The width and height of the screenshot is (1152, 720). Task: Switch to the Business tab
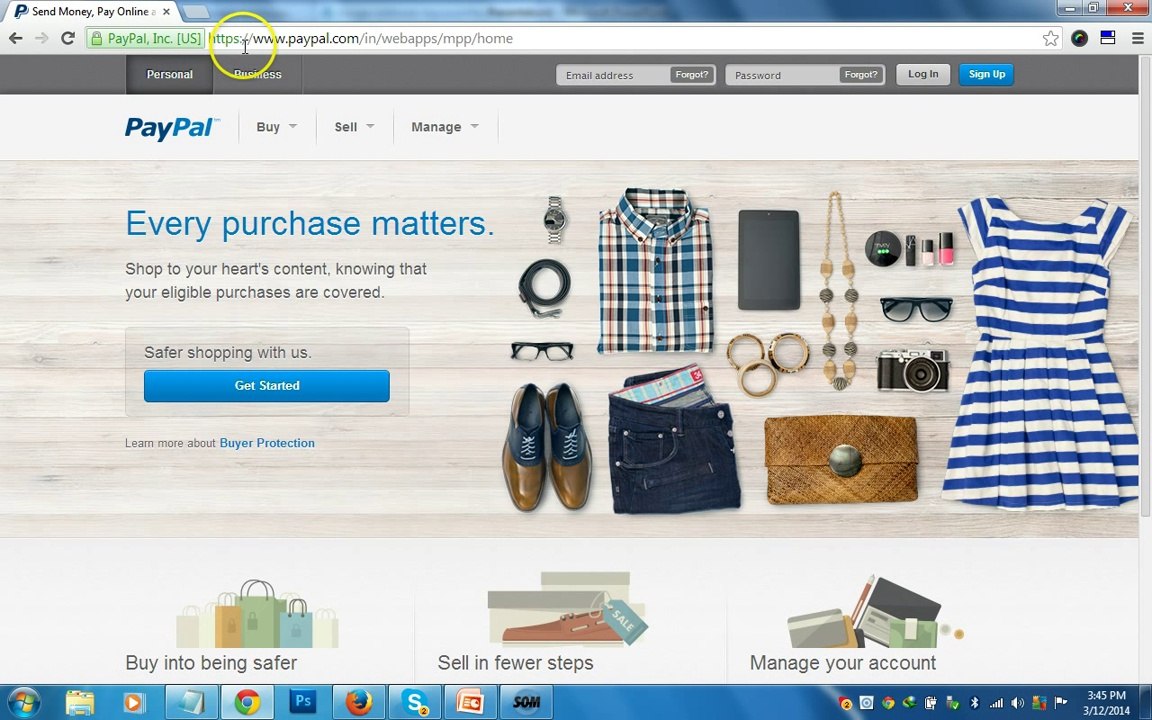click(x=257, y=74)
